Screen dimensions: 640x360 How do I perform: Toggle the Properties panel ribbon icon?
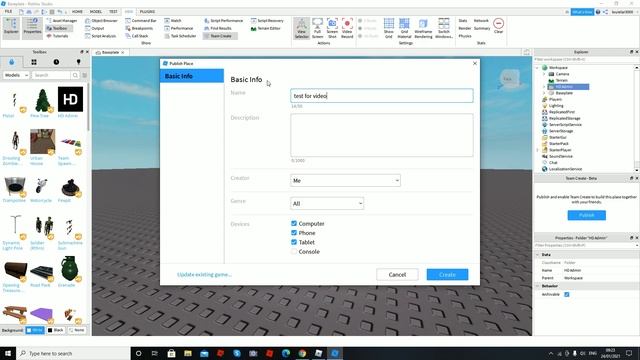(x=32, y=28)
